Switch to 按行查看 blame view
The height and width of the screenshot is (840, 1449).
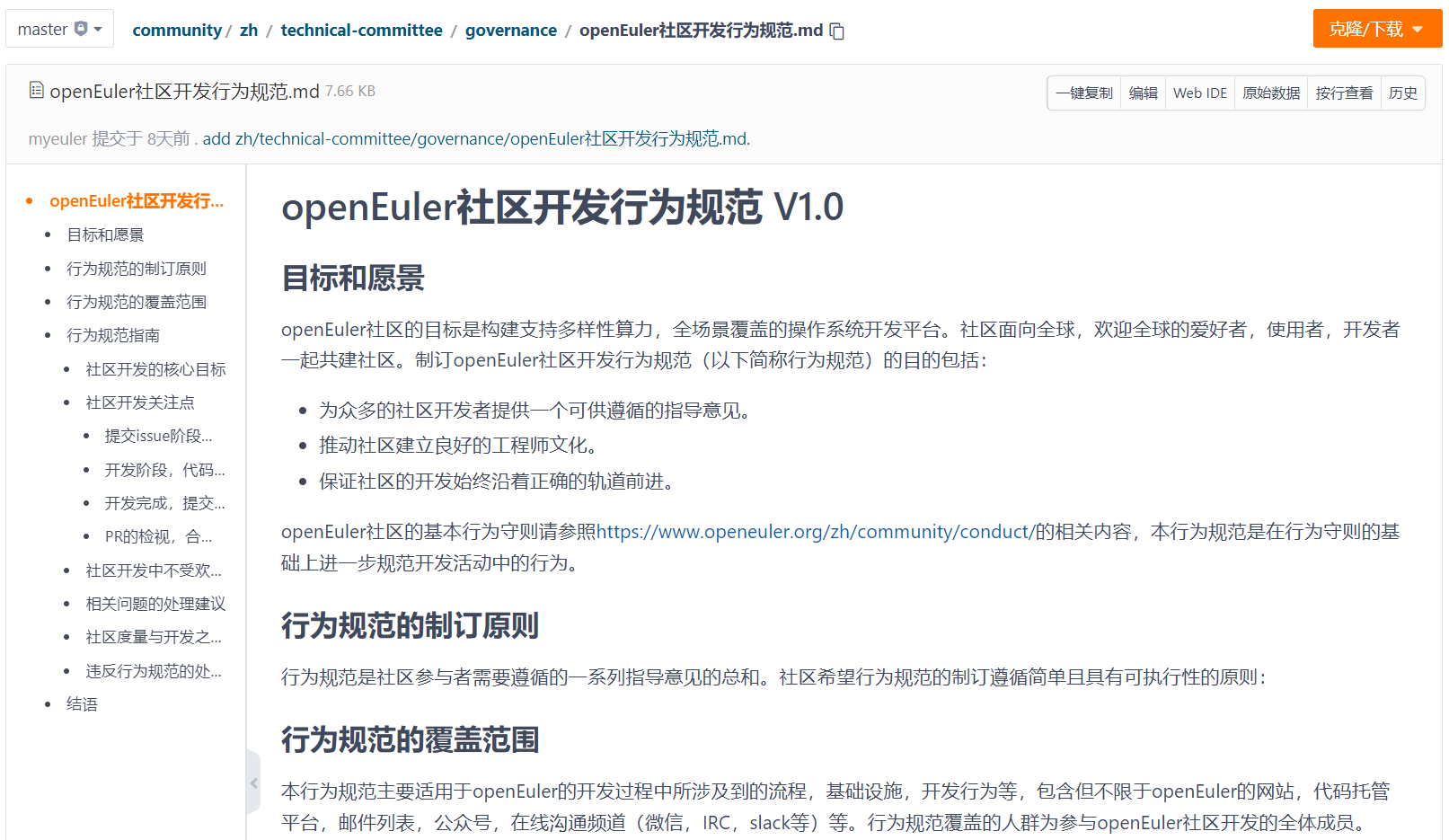point(1344,93)
